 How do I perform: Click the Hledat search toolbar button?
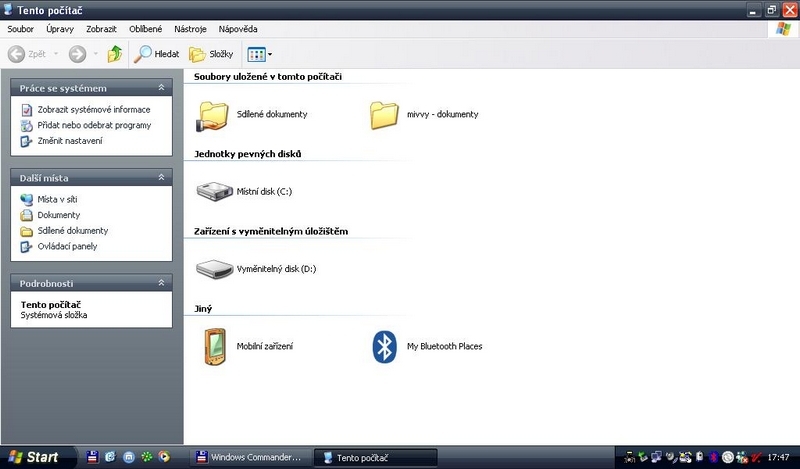[159, 54]
